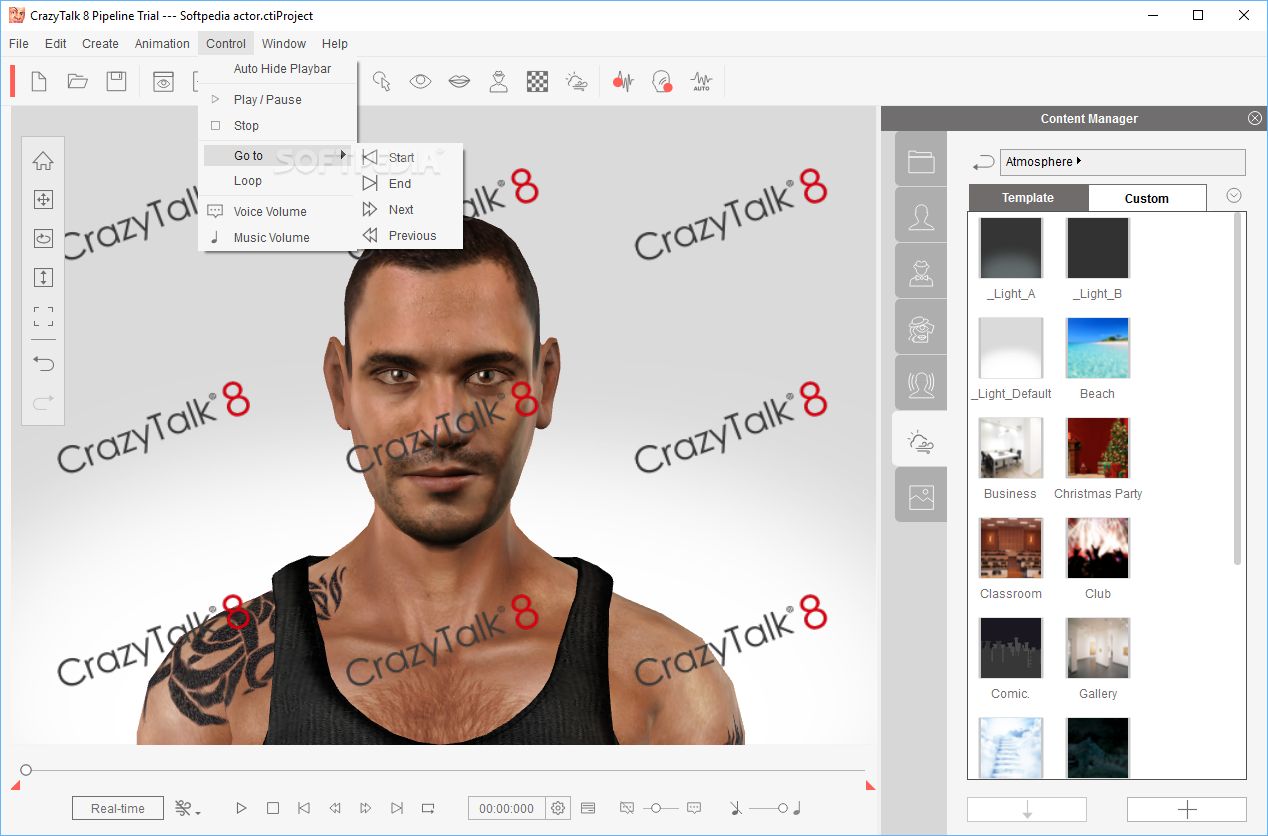Switch to the Custom tab
Image resolution: width=1268 pixels, height=836 pixels.
click(1147, 198)
